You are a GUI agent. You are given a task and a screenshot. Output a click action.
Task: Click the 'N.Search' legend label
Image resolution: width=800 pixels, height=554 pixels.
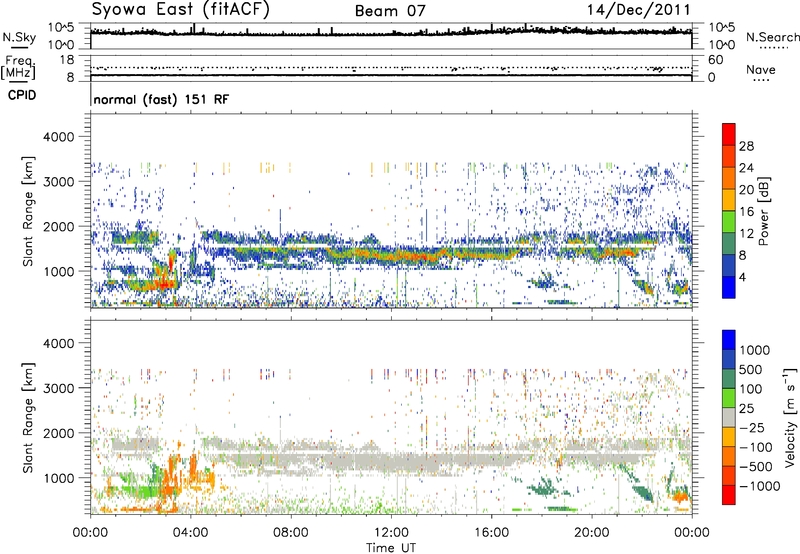[x=773, y=37]
